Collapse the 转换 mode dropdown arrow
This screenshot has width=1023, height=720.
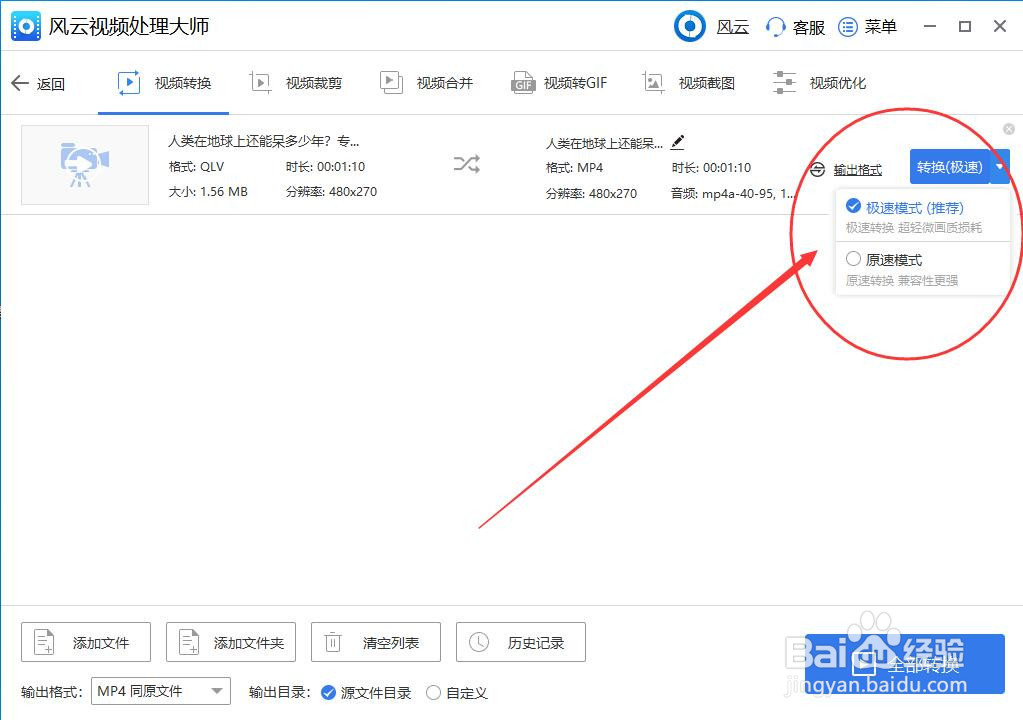click(1000, 167)
